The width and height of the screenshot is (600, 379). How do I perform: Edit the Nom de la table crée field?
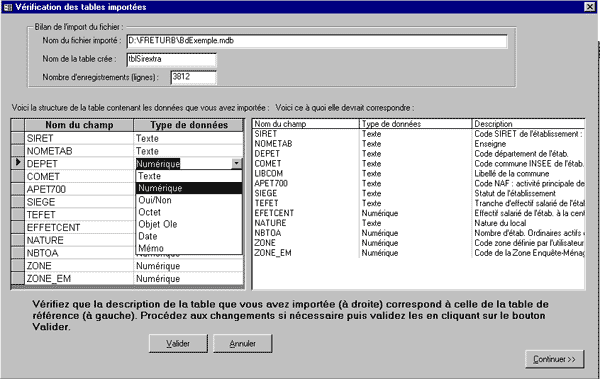click(171, 59)
